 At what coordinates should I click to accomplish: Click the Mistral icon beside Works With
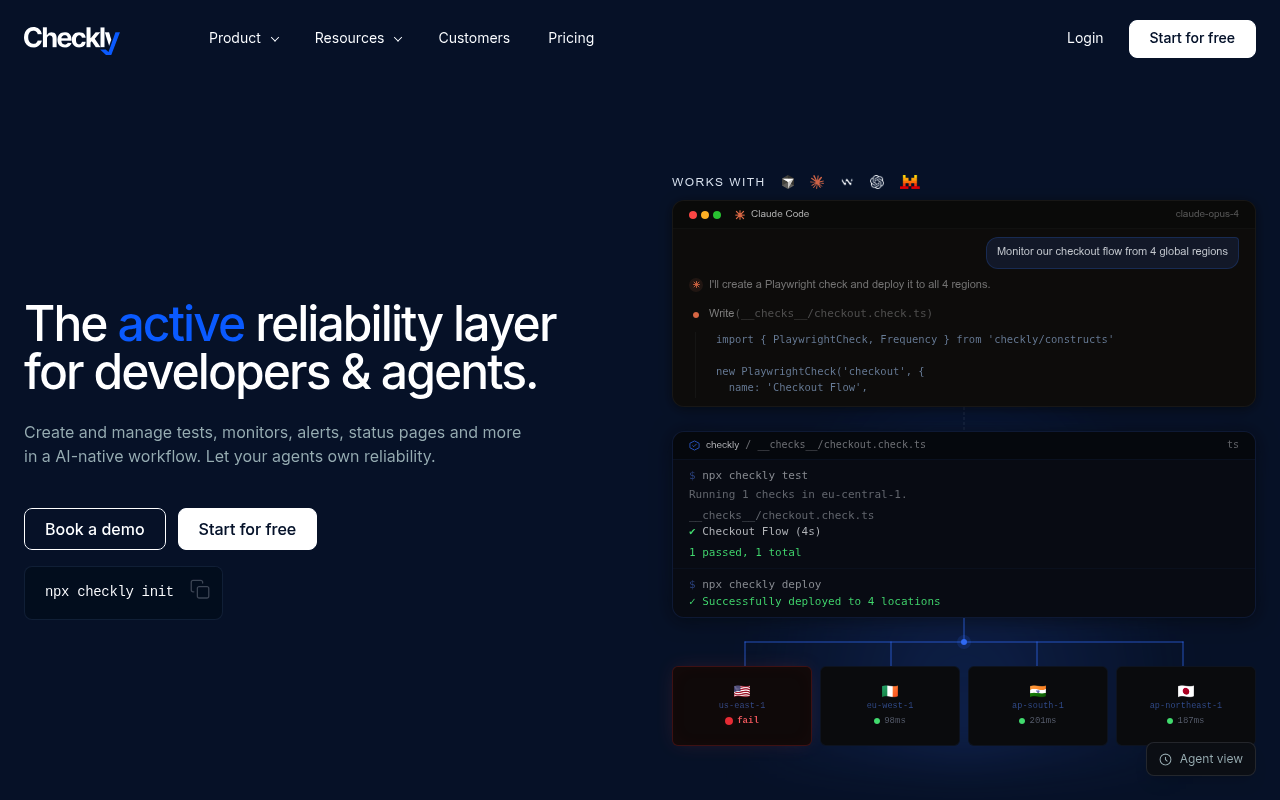click(909, 182)
